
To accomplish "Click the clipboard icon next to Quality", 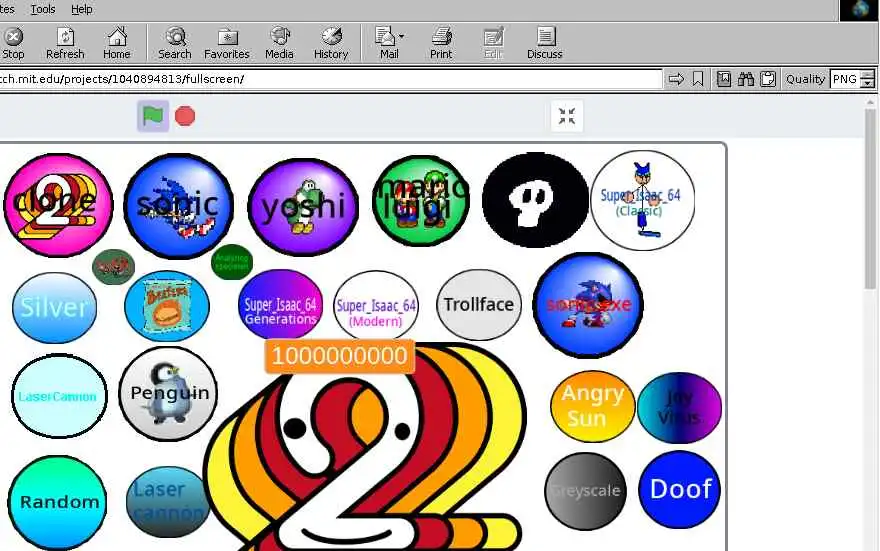I will click(x=768, y=79).
